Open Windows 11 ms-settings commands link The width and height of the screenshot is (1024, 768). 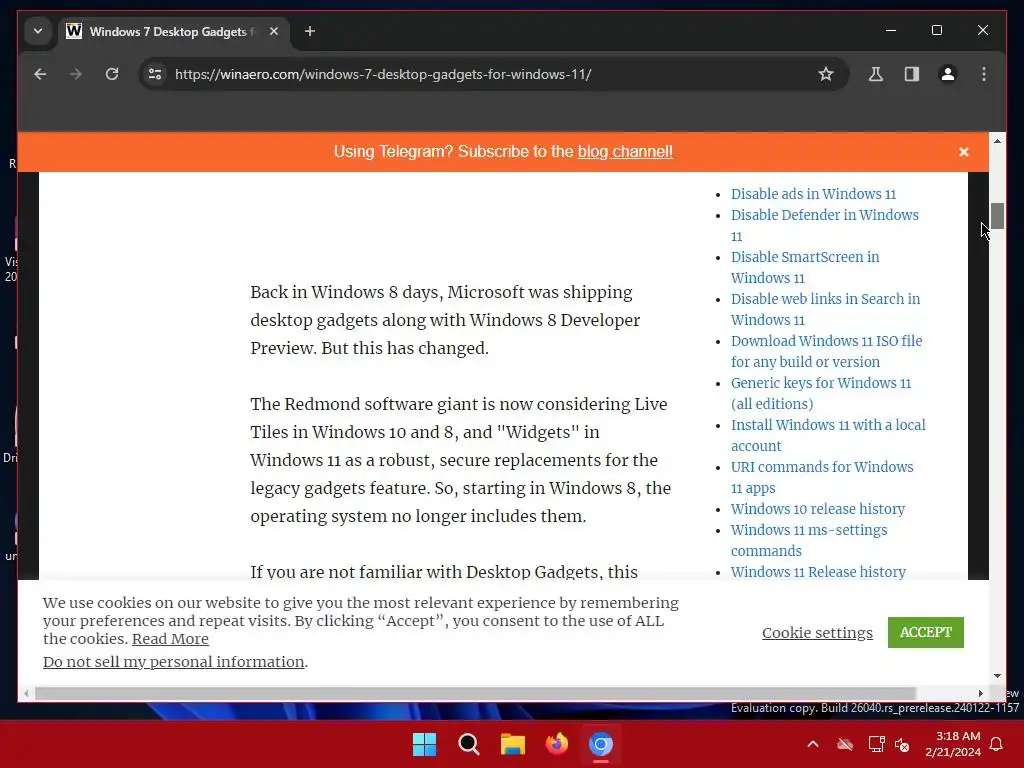pyautogui.click(x=808, y=540)
